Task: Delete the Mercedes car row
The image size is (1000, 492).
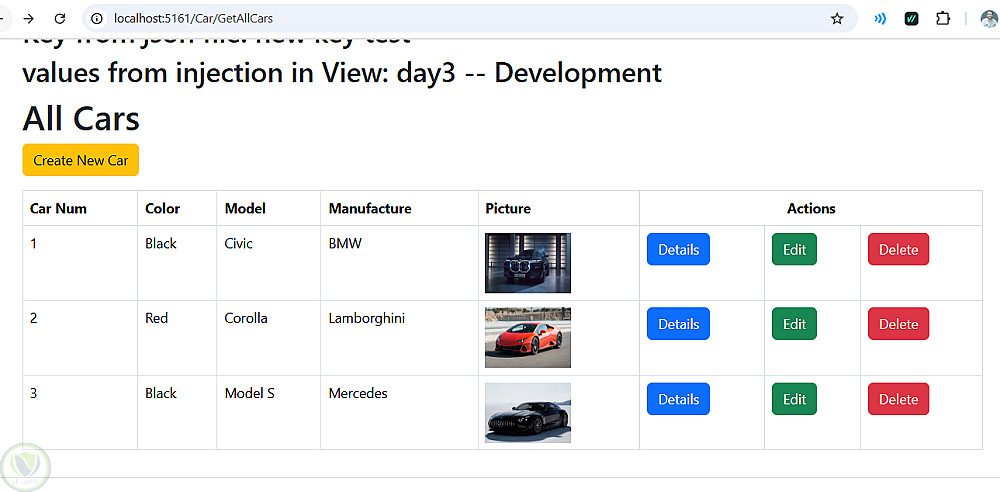Action: pyautogui.click(x=898, y=399)
